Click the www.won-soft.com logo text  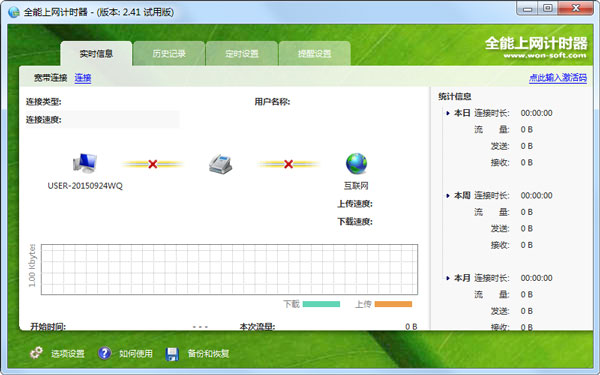click(545, 55)
